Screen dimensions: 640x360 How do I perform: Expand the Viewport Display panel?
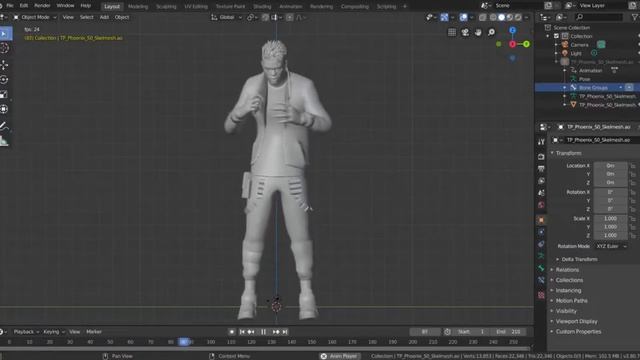click(x=573, y=321)
